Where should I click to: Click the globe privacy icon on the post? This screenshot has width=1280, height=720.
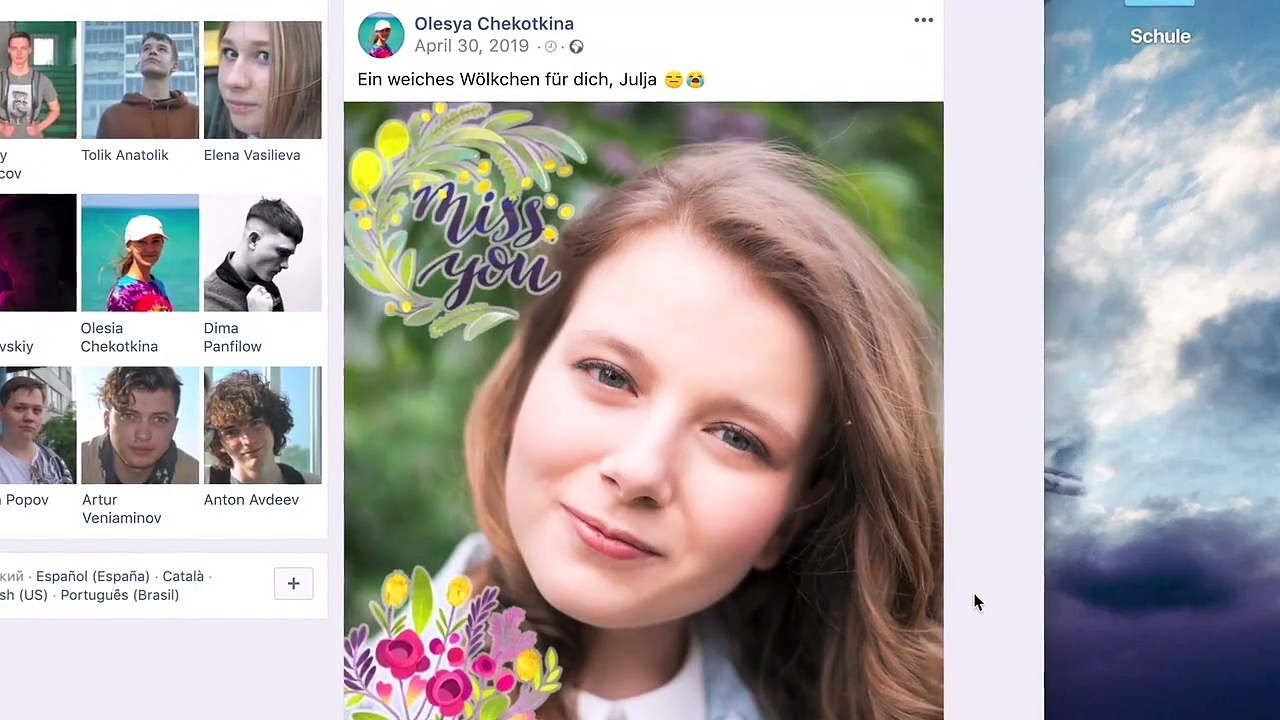[x=576, y=46]
